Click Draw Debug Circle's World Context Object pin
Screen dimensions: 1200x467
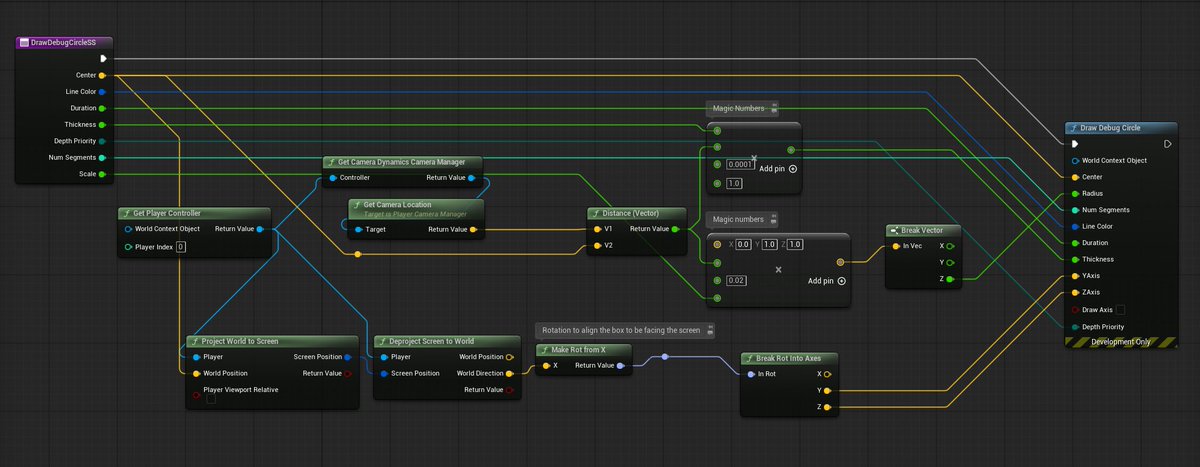(1075, 160)
